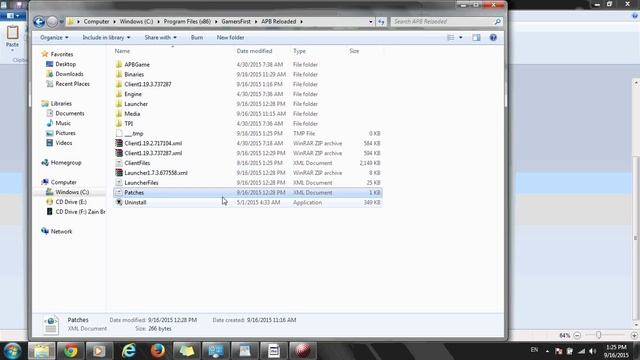640x360 pixels.
Task: Open the recent locations dropdown arrow
Action: click(x=61, y=22)
